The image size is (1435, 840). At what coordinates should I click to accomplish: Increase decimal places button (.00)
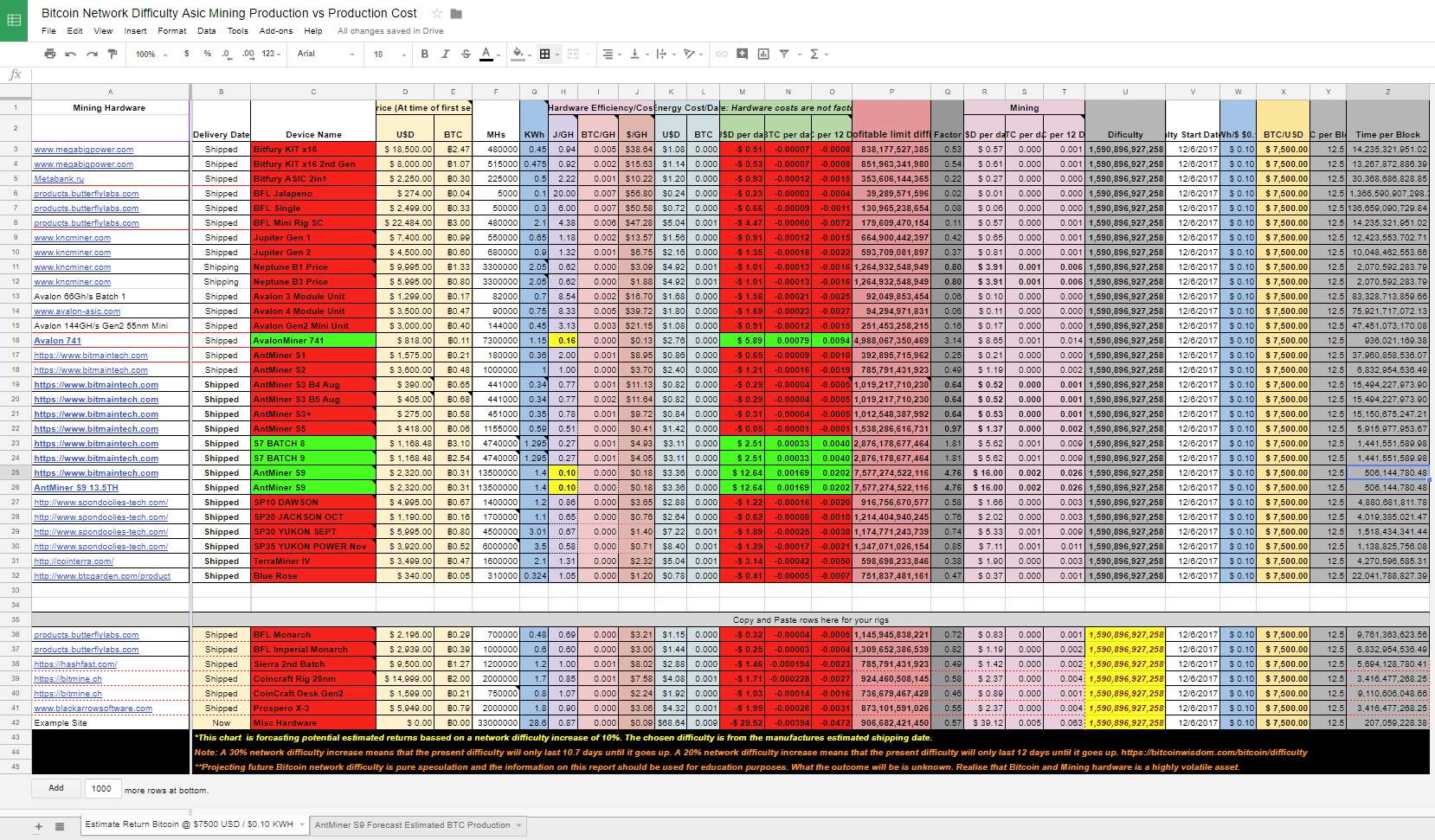(x=248, y=54)
